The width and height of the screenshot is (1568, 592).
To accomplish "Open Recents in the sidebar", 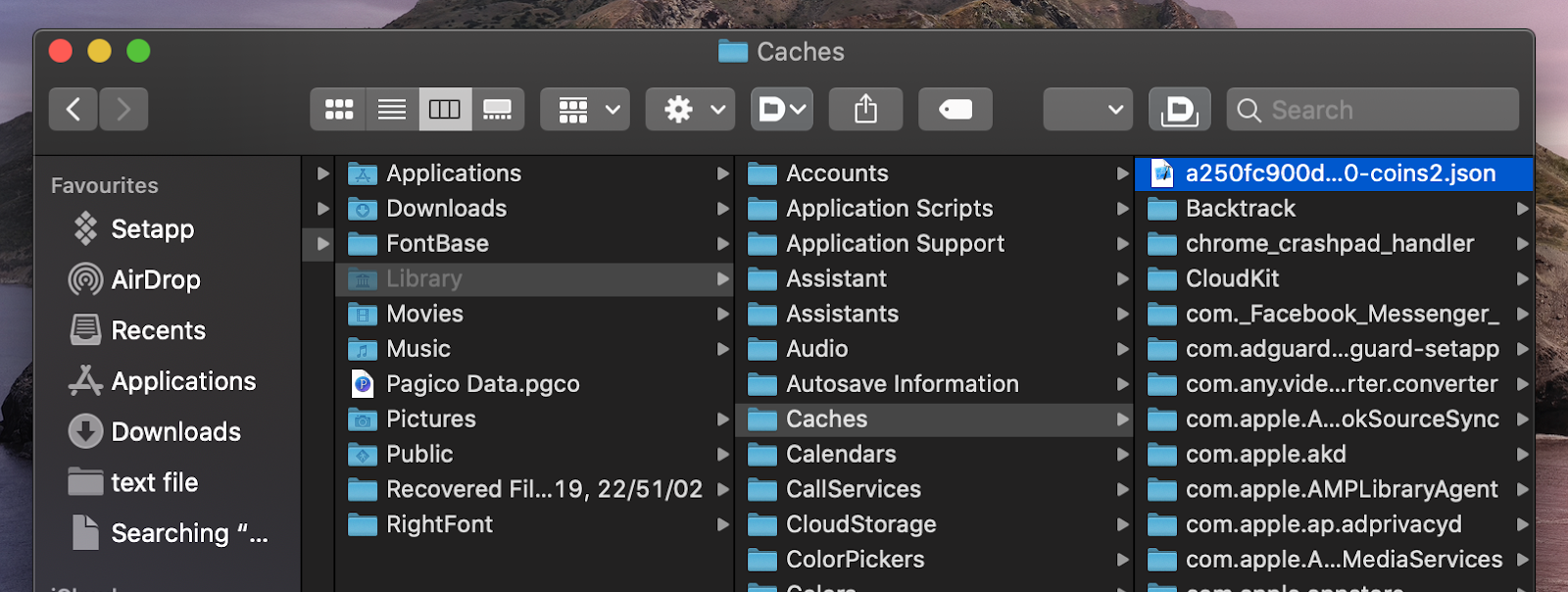I will [137, 330].
